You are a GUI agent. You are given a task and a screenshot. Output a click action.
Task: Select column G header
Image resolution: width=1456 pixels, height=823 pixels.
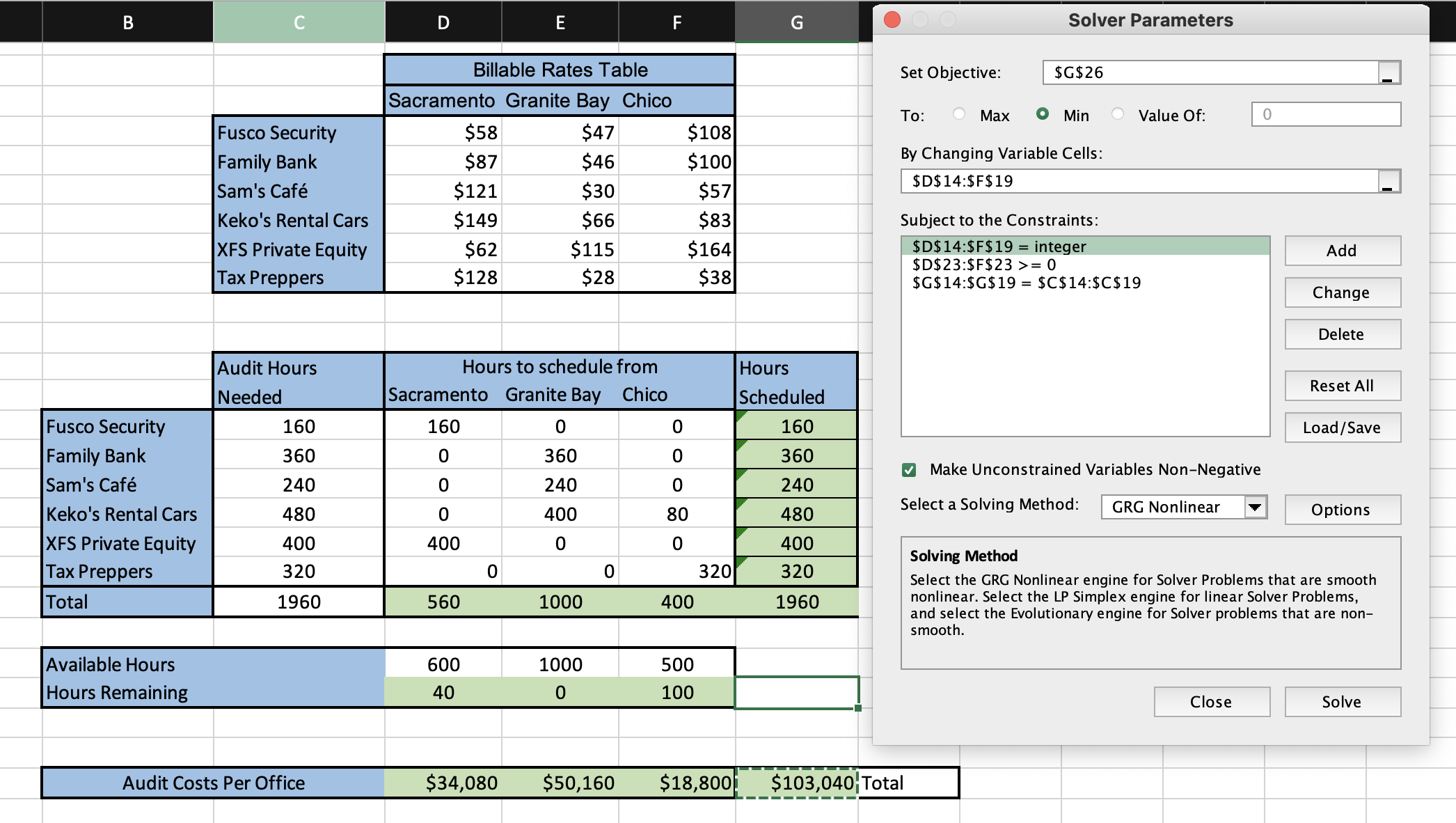797,22
